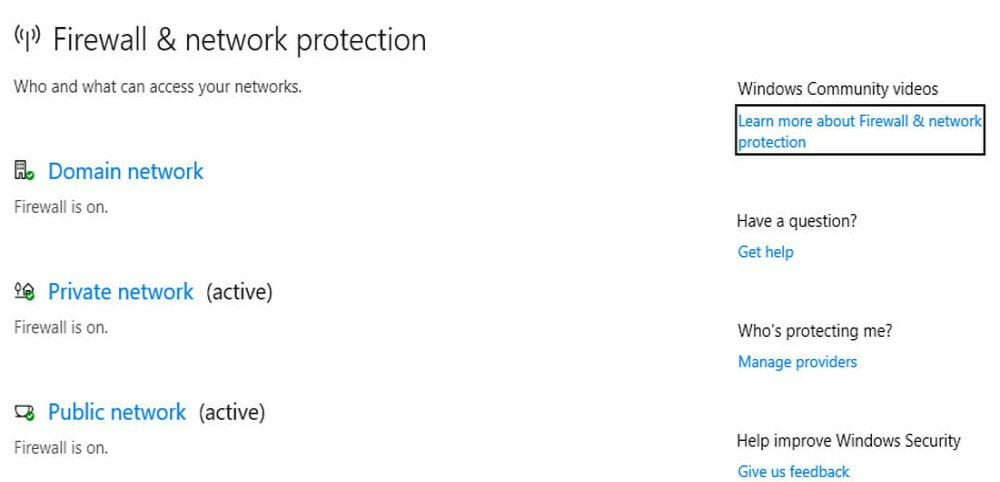Click 'Firewall is on' under Domain network
This screenshot has width=1000, height=482.
click(61, 207)
